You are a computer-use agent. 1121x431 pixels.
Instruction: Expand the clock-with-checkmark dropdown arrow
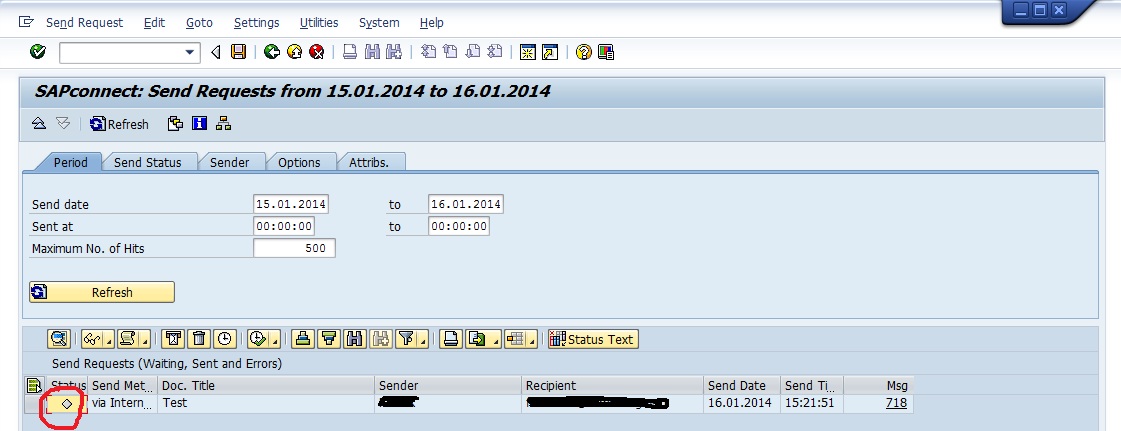tap(276, 342)
